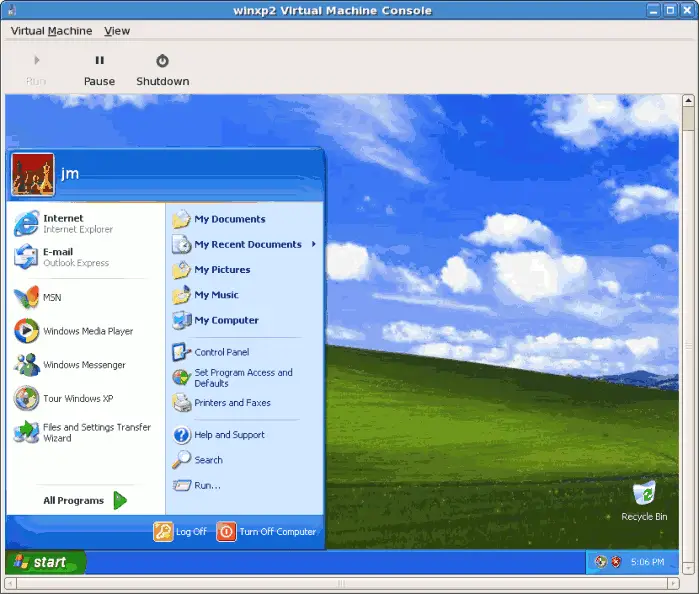This screenshot has width=699, height=594.
Task: Click the vertical scrollbar of console
Action: [x=688, y=330]
